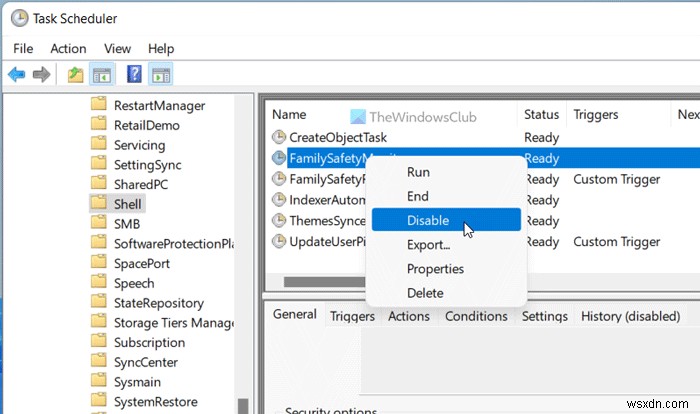Image resolution: width=700 pixels, height=414 pixels.
Task: Open the View menu
Action: click(x=117, y=48)
